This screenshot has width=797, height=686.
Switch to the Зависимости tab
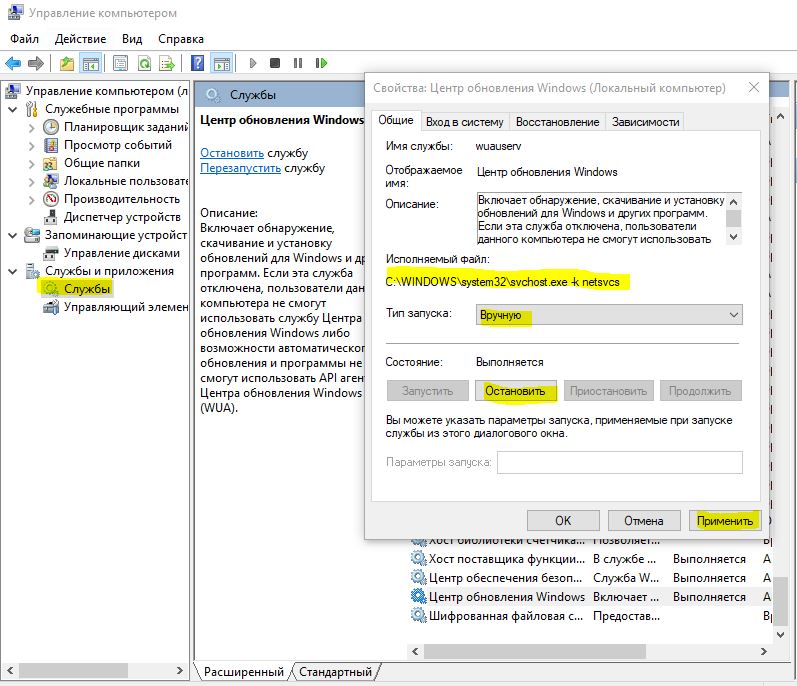coord(645,122)
